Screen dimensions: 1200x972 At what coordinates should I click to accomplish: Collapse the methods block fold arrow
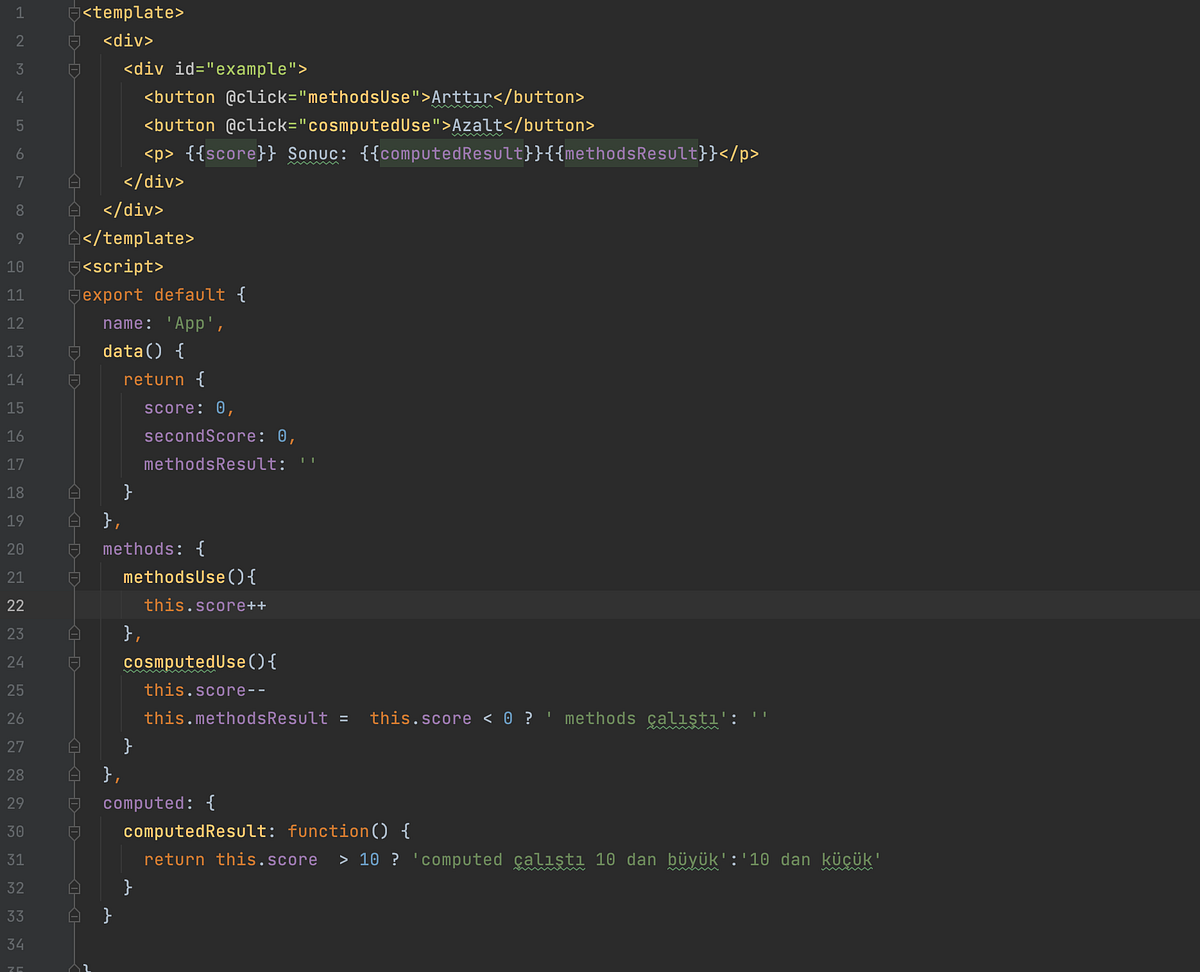(72, 548)
